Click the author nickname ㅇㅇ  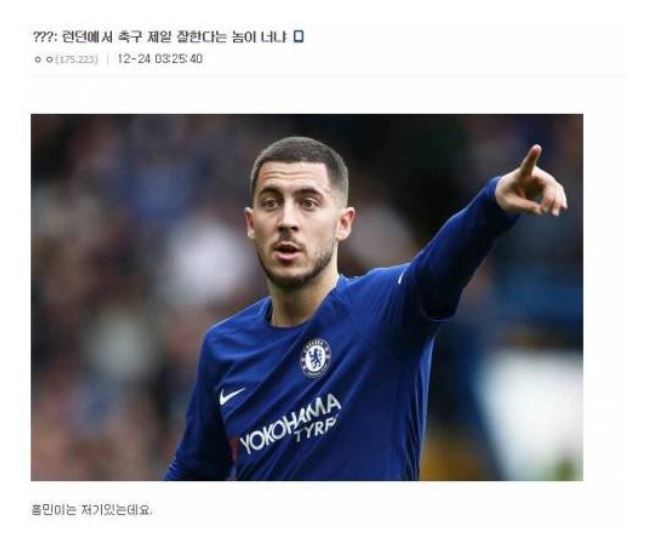(44, 59)
